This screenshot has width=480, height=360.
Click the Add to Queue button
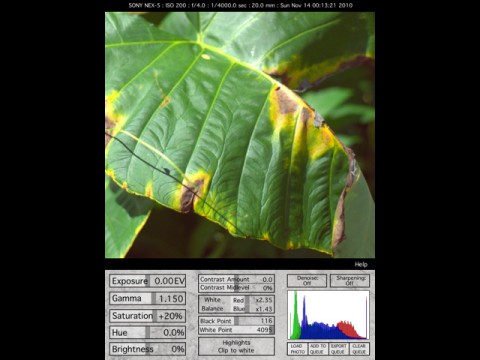point(318,349)
